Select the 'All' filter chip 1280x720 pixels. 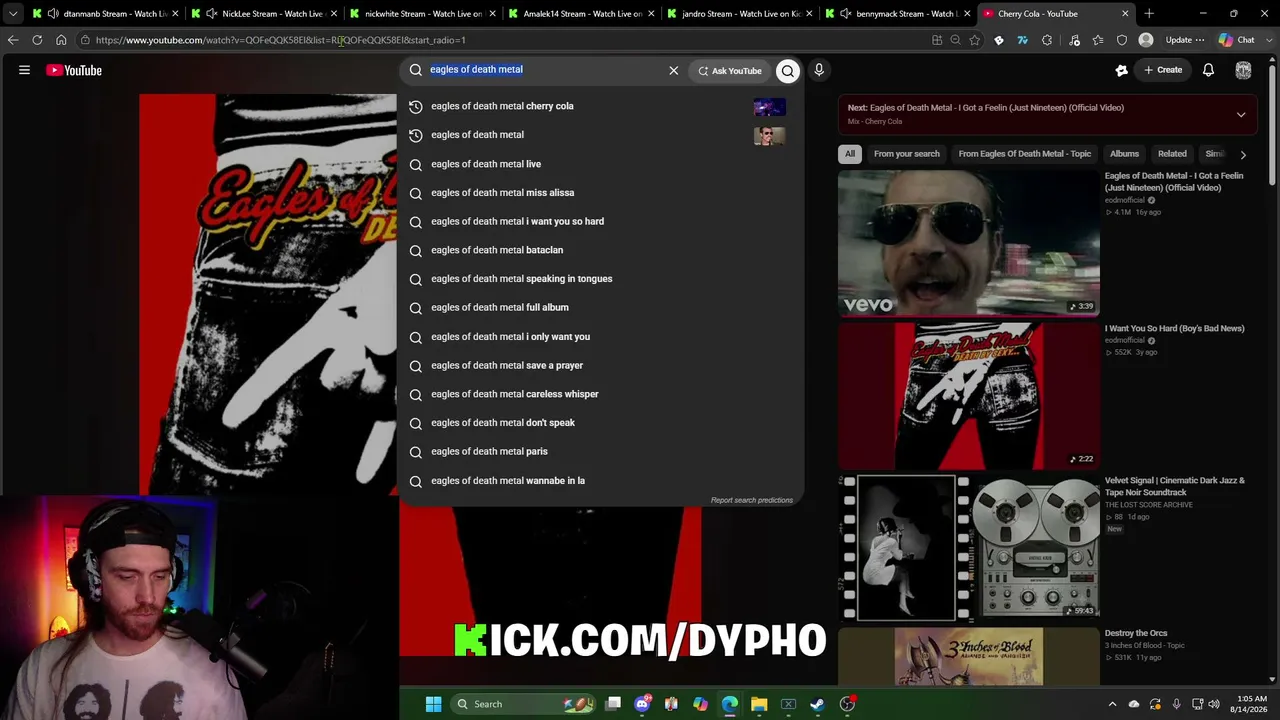[x=850, y=154]
